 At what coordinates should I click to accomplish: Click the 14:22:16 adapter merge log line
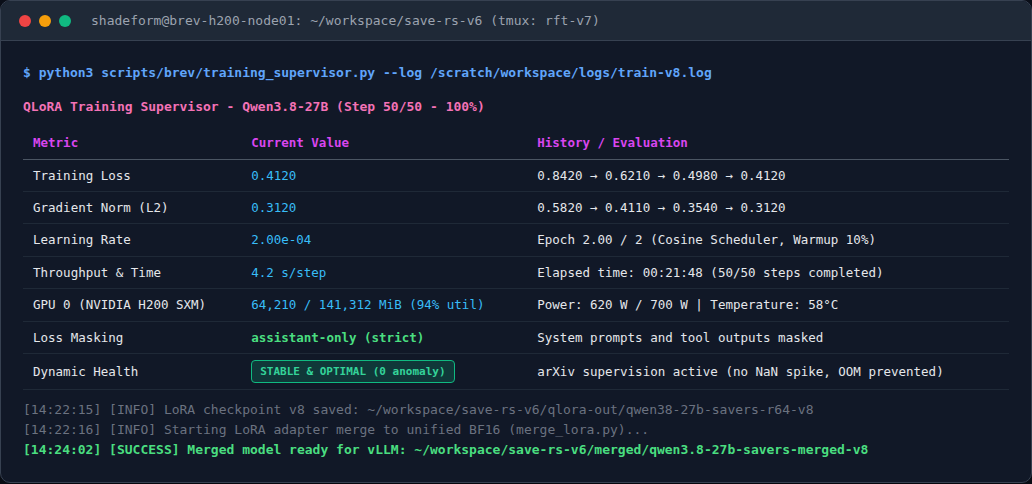pyautogui.click(x=336, y=430)
